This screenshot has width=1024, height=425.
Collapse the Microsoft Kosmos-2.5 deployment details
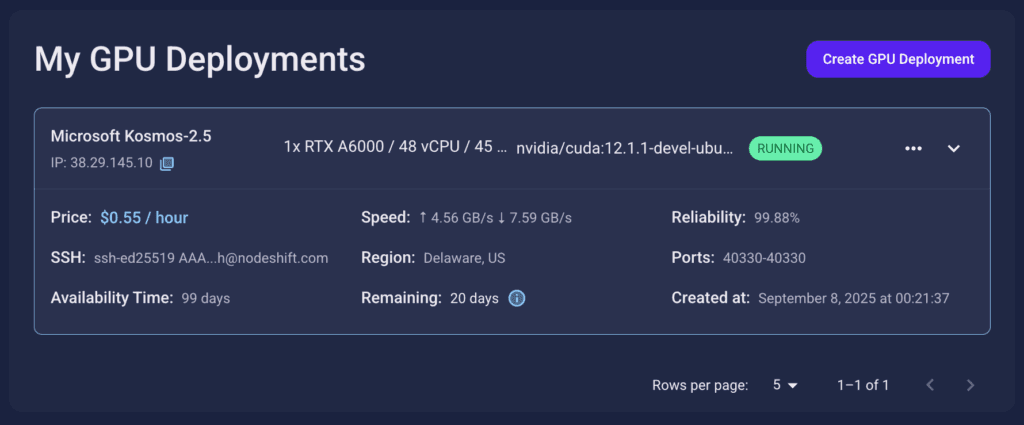coord(953,149)
